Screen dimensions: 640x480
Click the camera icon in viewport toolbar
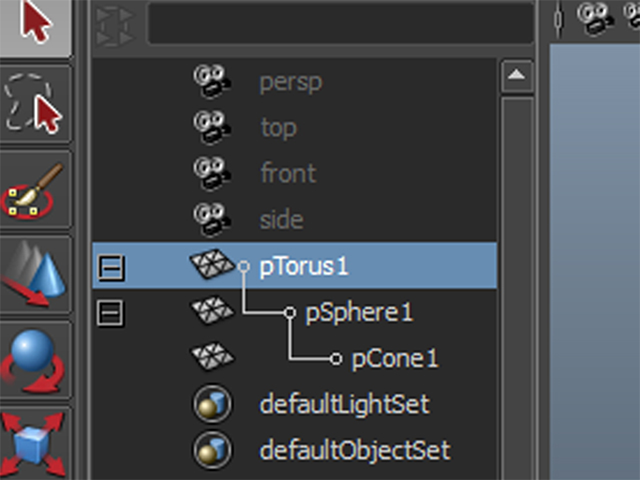click(x=595, y=18)
